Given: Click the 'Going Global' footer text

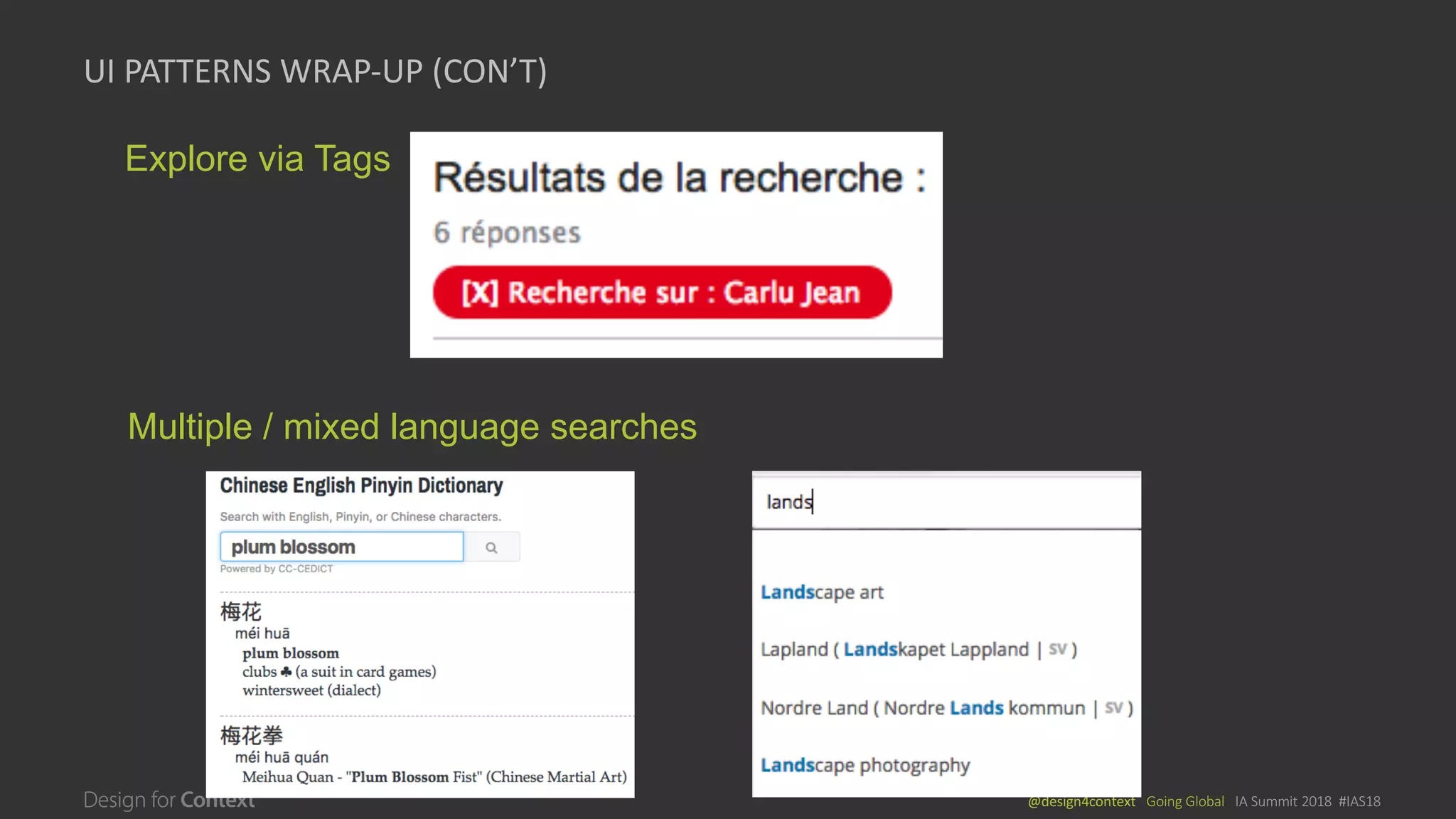Looking at the screenshot, I should point(1185,801).
